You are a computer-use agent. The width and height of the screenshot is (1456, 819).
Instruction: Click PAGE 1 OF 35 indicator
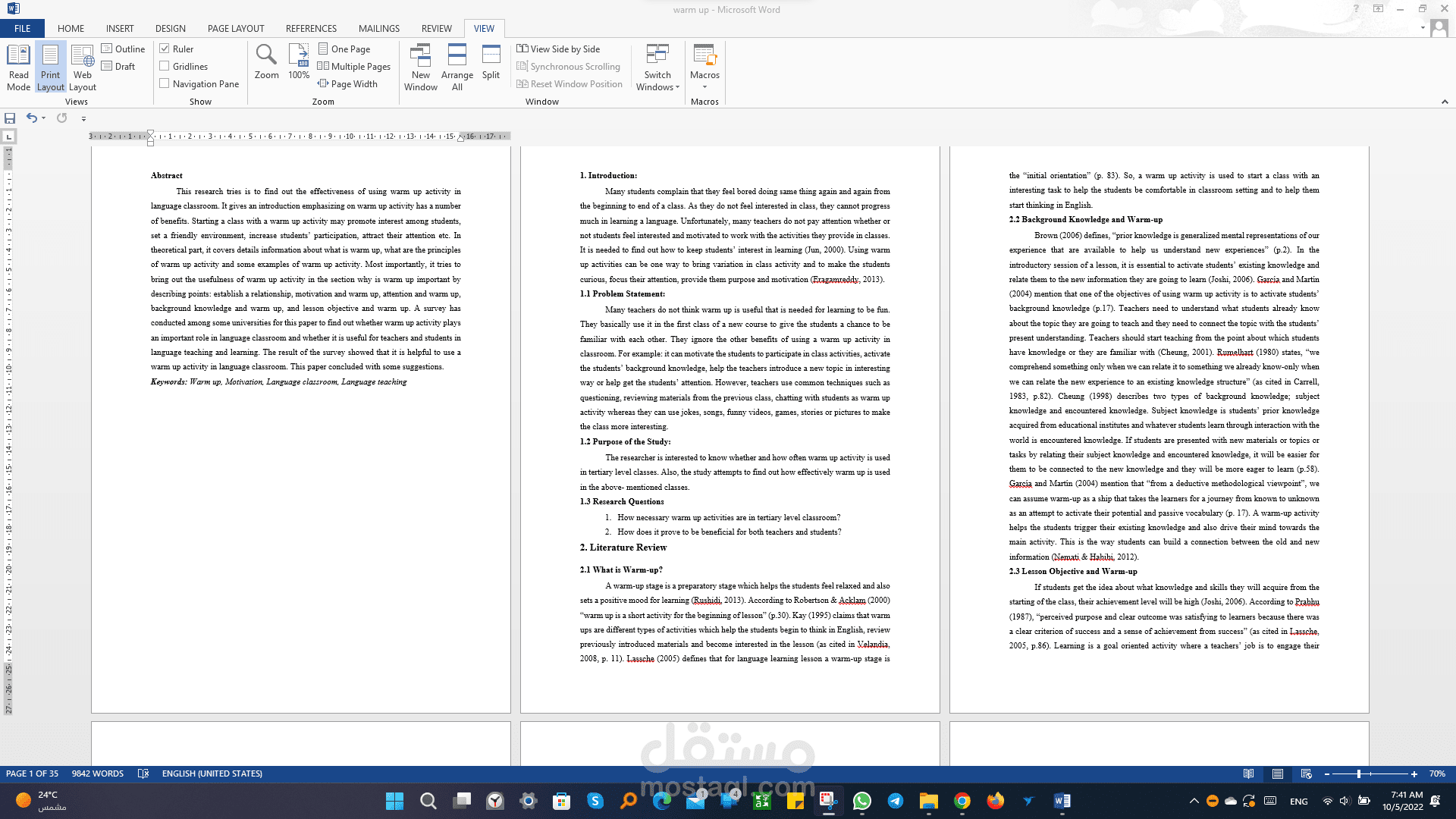32,773
